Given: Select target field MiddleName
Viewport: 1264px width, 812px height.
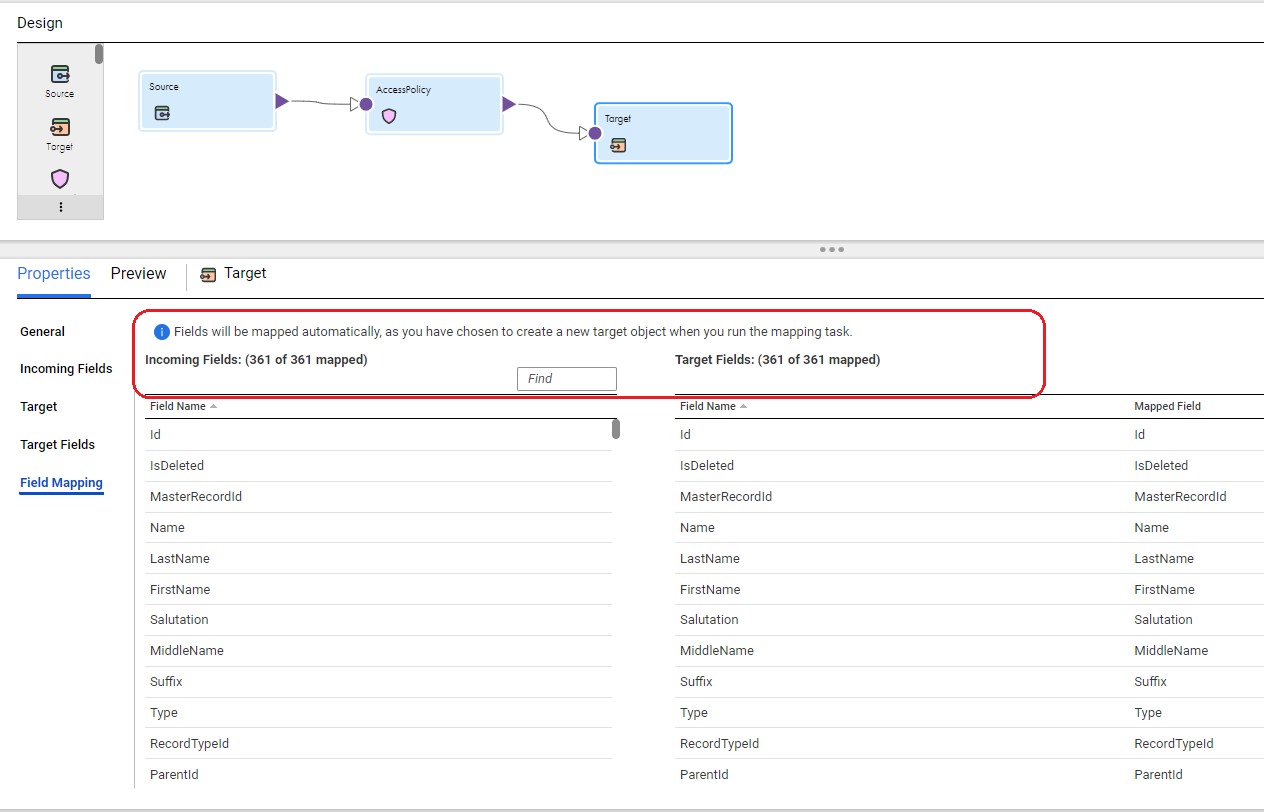Looking at the screenshot, I should coord(717,651).
